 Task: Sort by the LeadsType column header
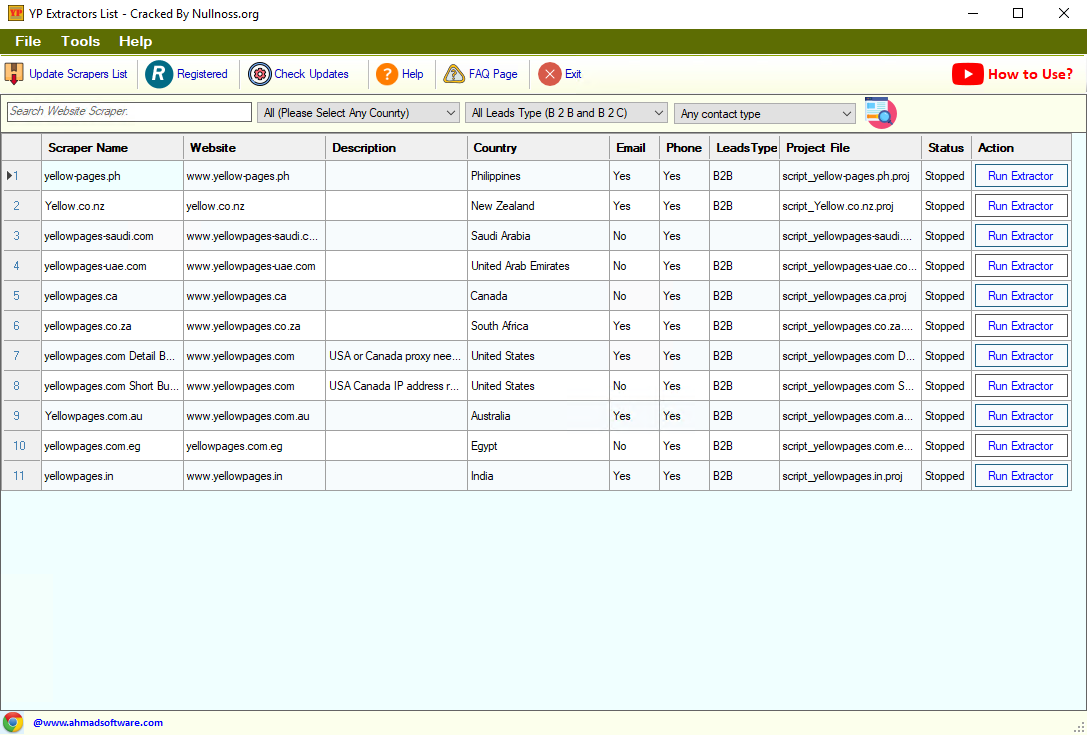point(745,148)
